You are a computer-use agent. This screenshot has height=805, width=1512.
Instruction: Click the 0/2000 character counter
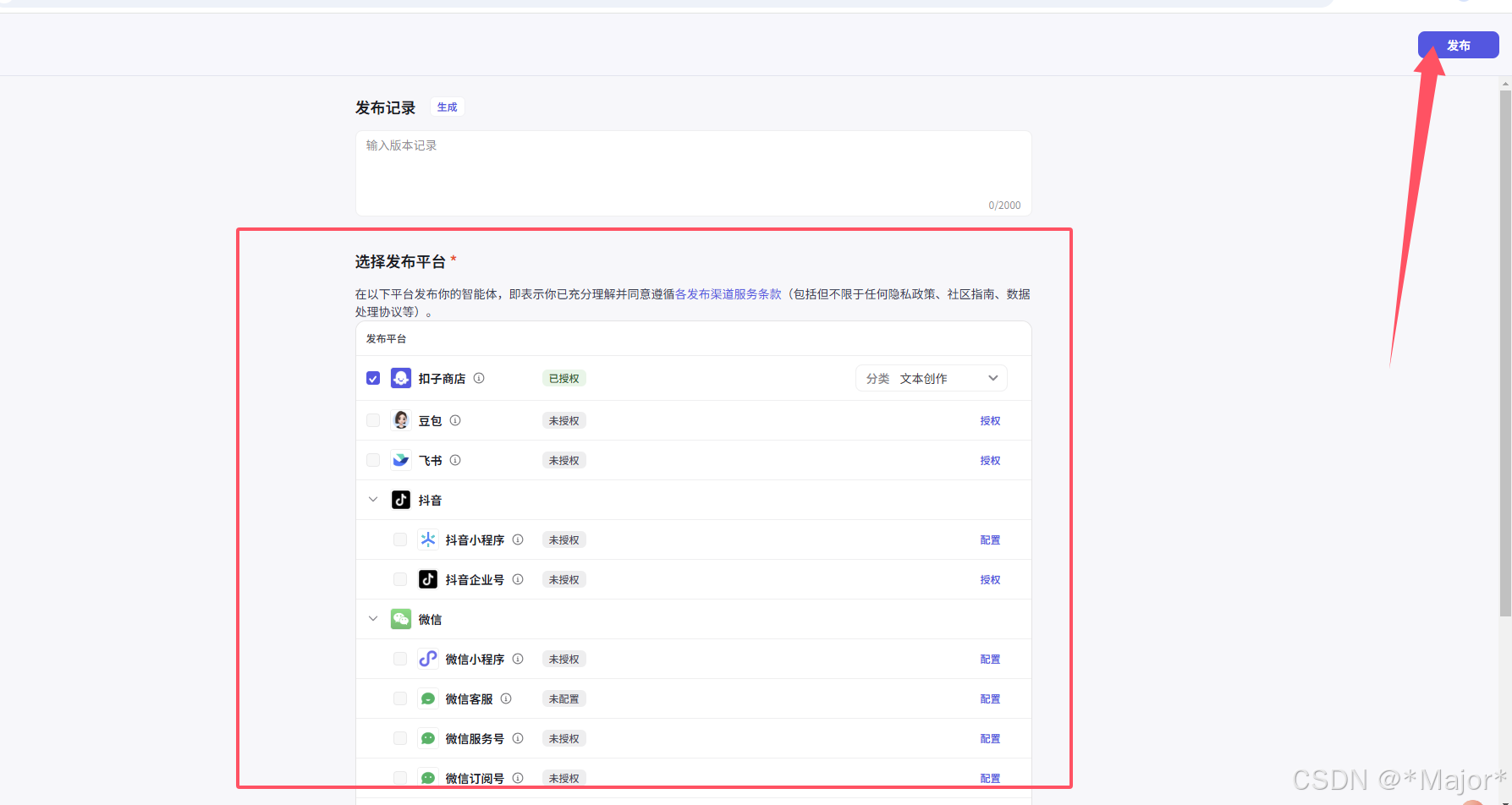click(x=1004, y=205)
